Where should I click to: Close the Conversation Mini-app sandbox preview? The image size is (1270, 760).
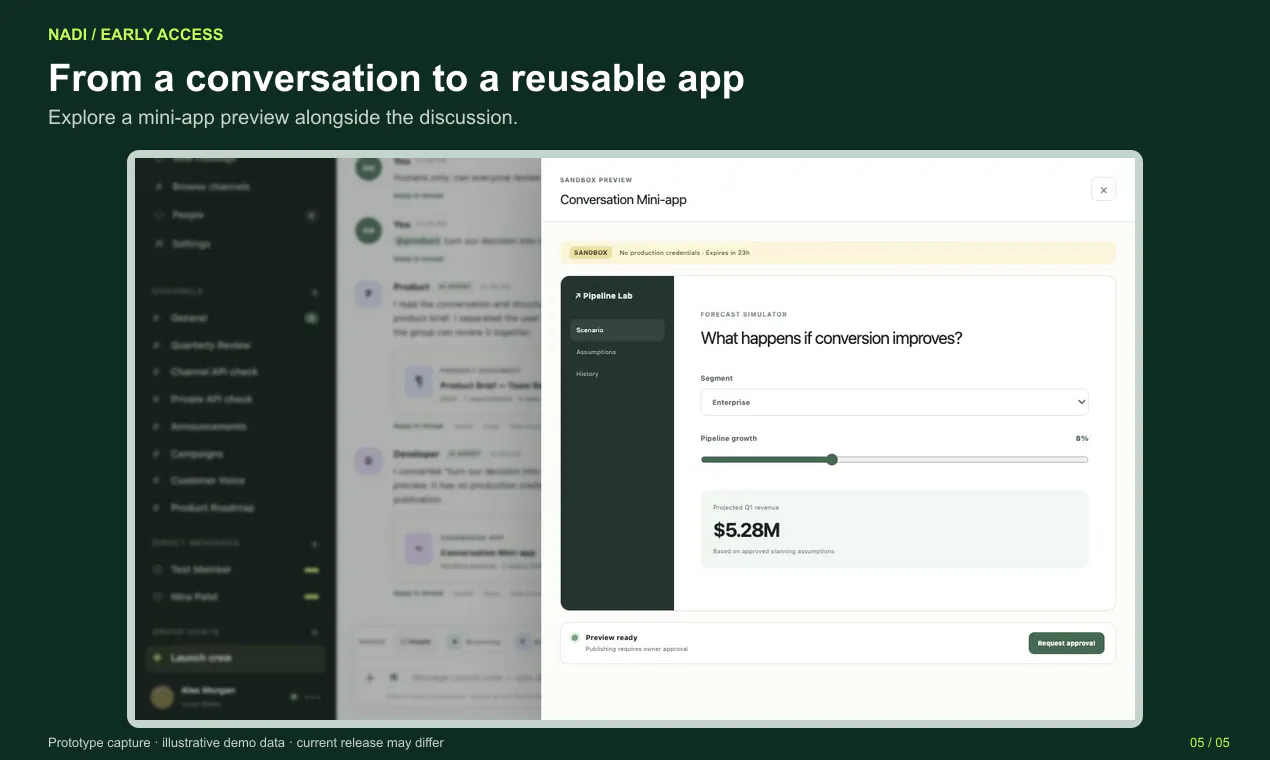1103,189
